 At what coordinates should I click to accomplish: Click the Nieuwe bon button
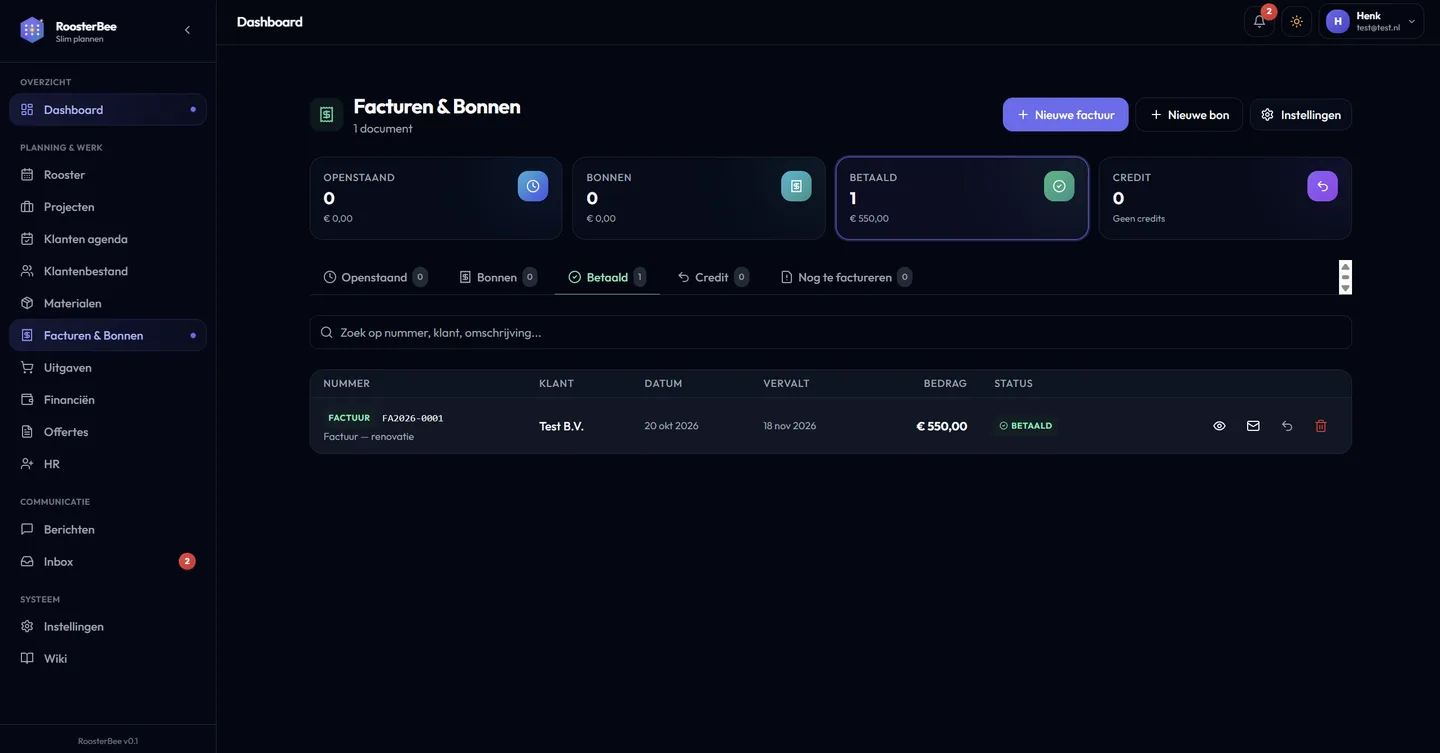click(x=1189, y=115)
